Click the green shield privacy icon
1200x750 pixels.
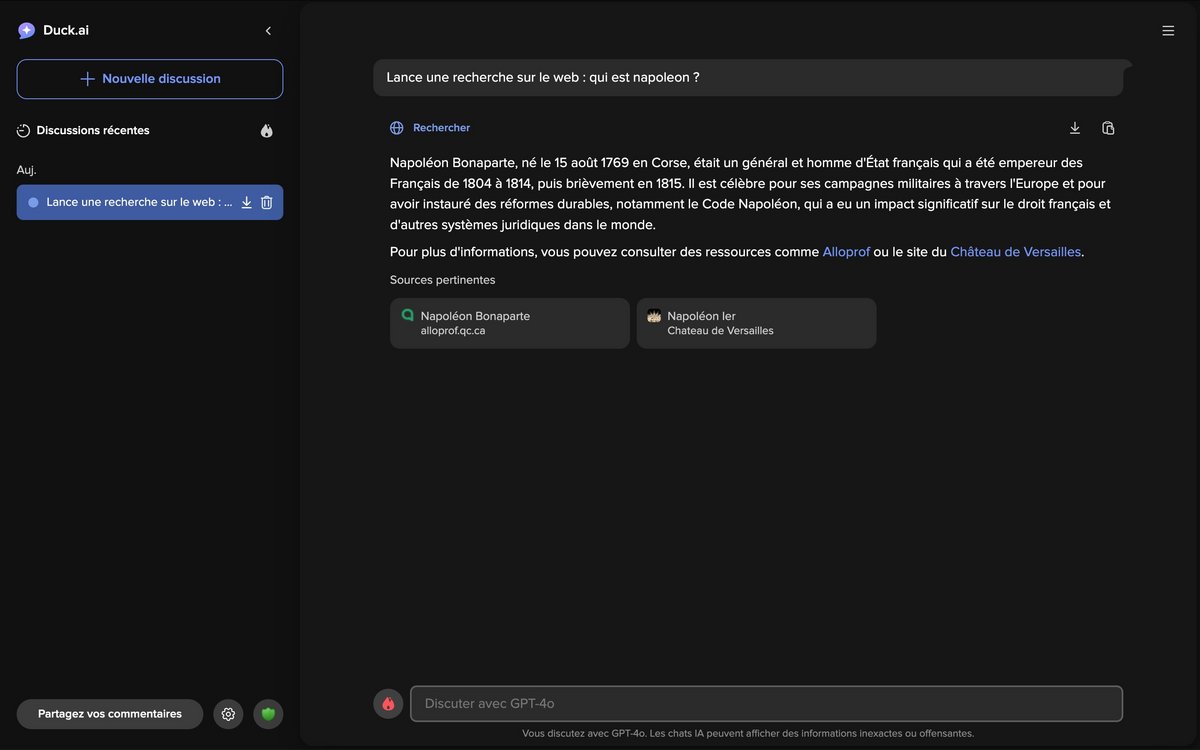pyautogui.click(x=268, y=714)
